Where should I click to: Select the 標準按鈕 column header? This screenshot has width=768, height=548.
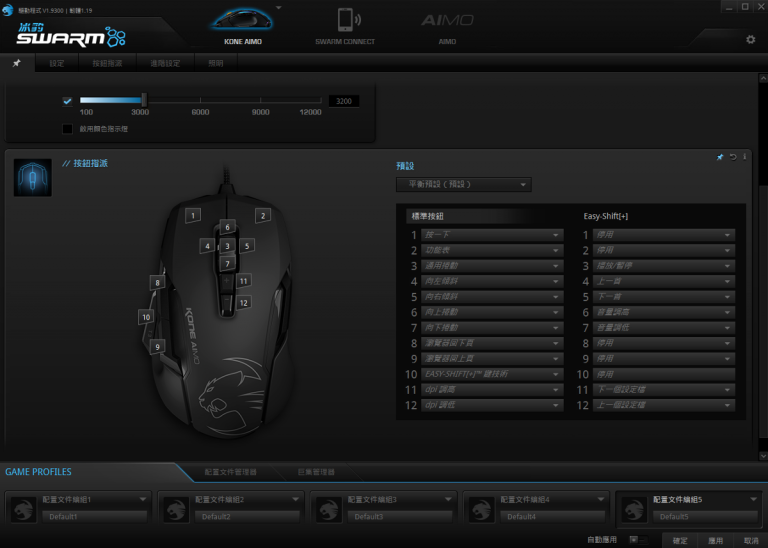point(427,216)
